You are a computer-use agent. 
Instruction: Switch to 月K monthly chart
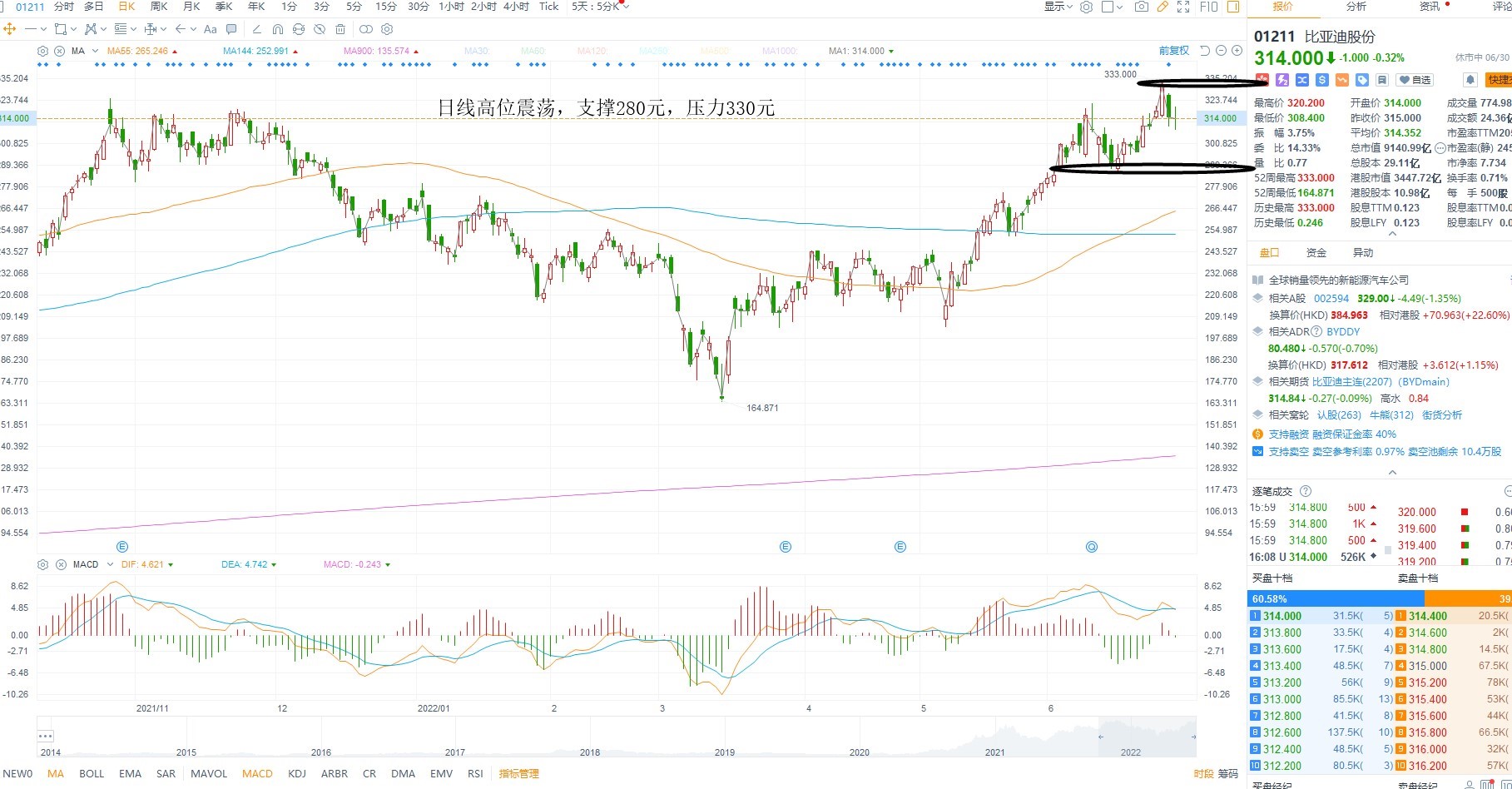point(191,7)
